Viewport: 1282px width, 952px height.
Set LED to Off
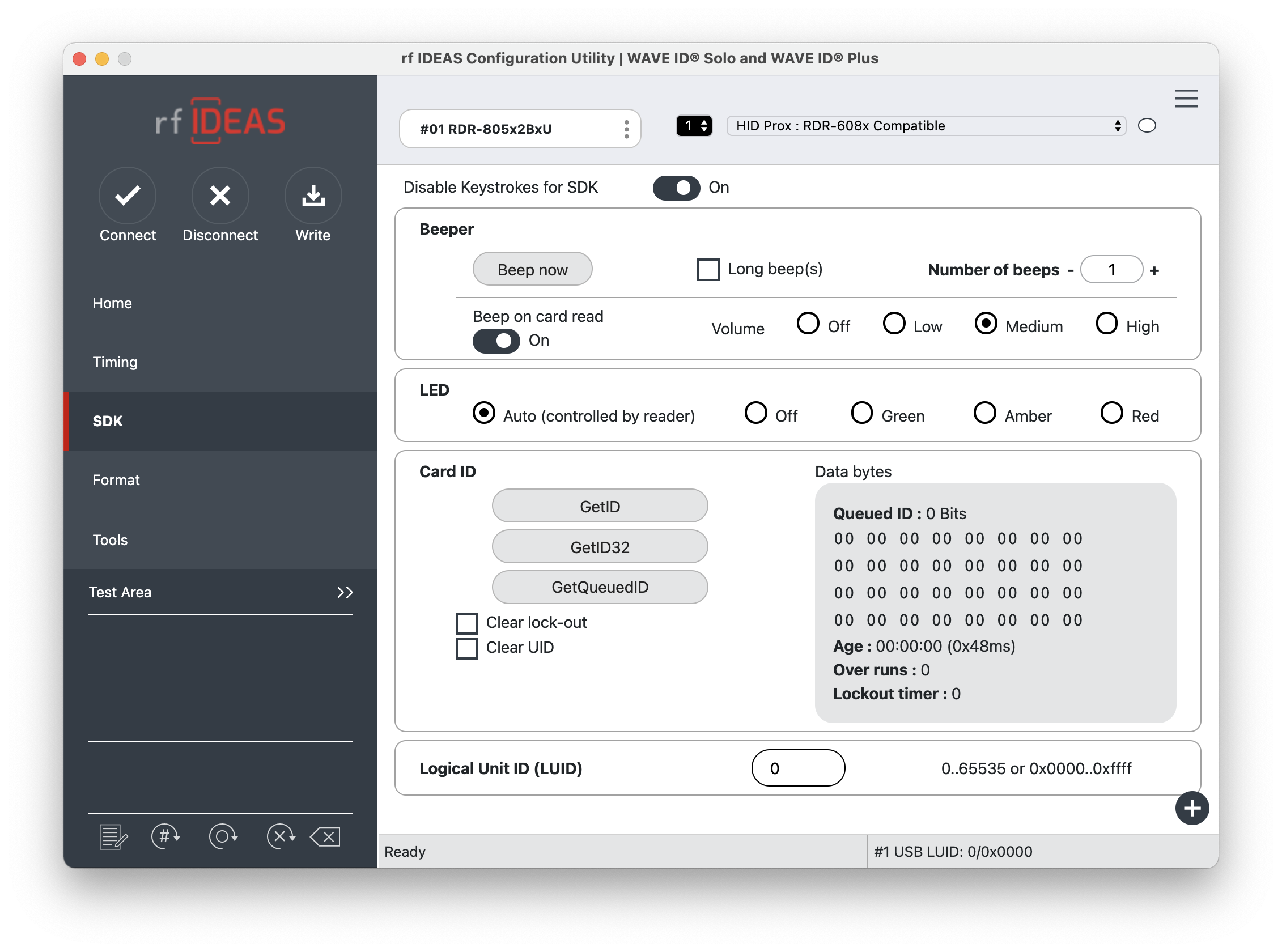pos(755,413)
